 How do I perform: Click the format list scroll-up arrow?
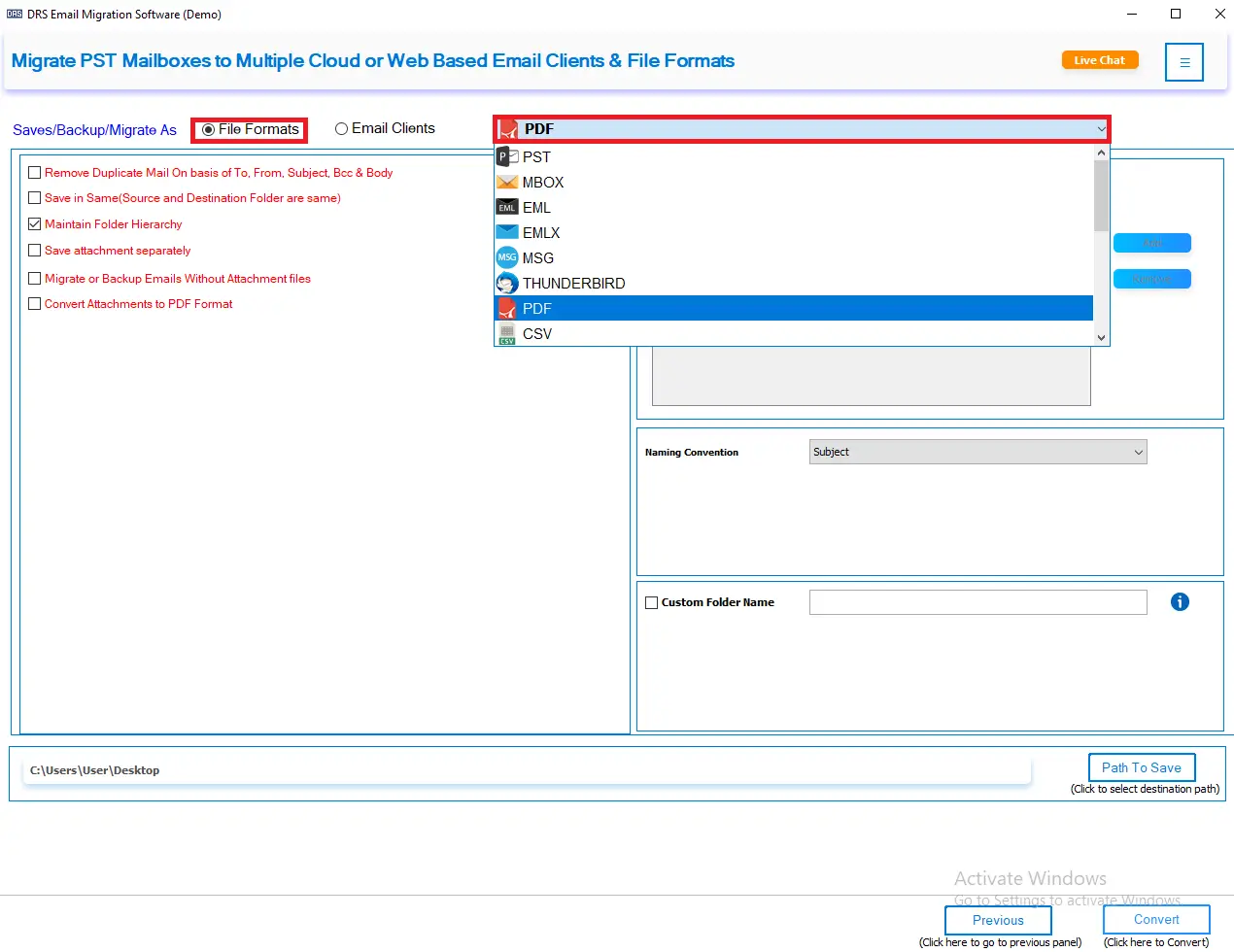[1101, 153]
